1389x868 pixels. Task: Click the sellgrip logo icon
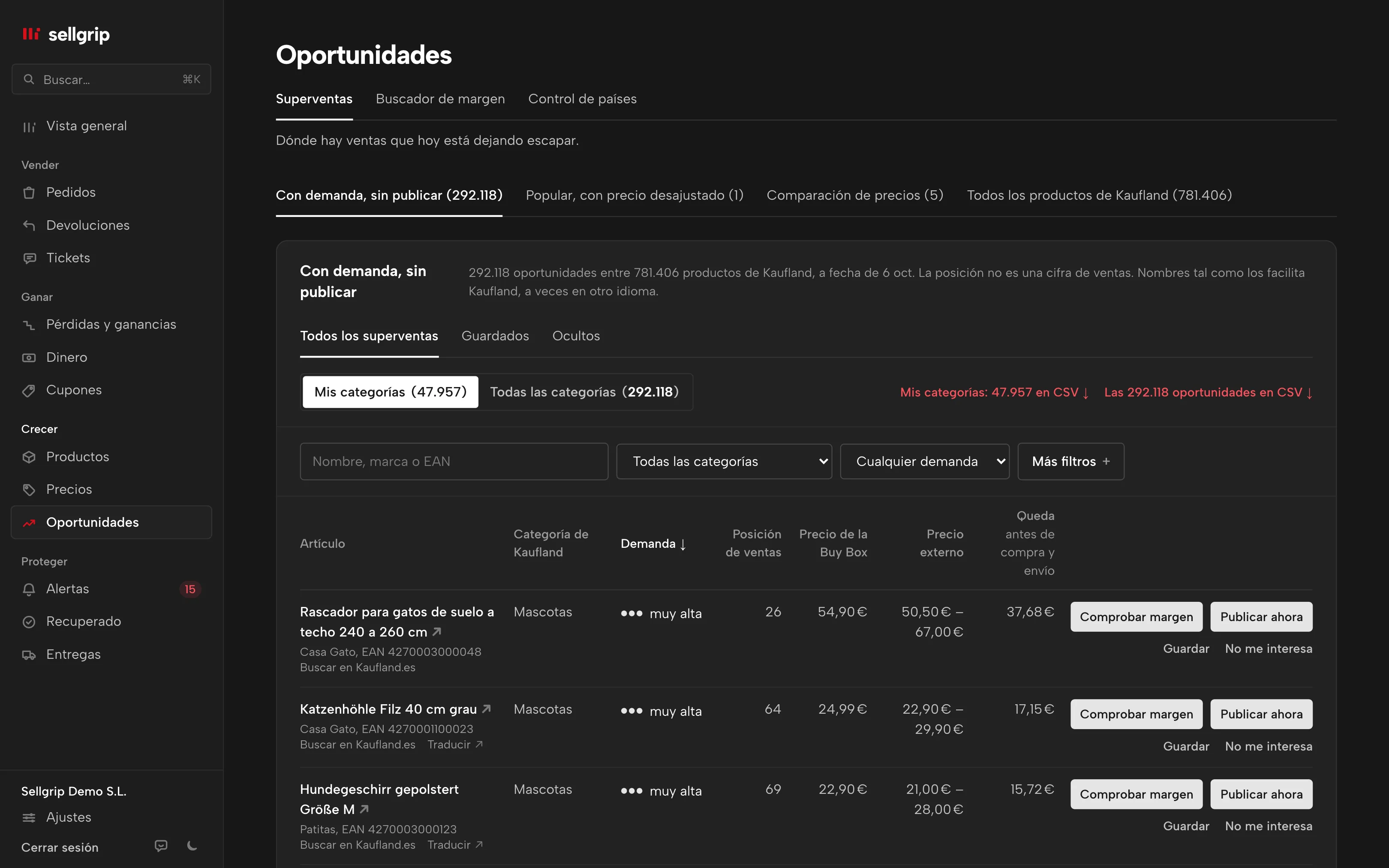tap(31, 34)
